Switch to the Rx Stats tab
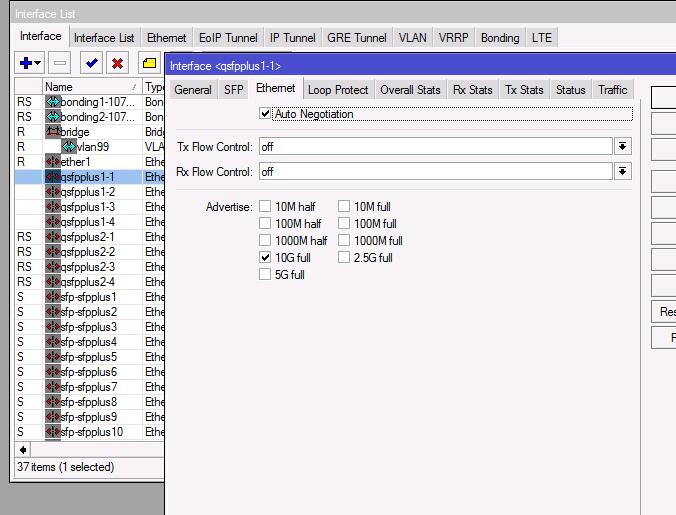Screen dimensions: 676x515 (x=473, y=90)
